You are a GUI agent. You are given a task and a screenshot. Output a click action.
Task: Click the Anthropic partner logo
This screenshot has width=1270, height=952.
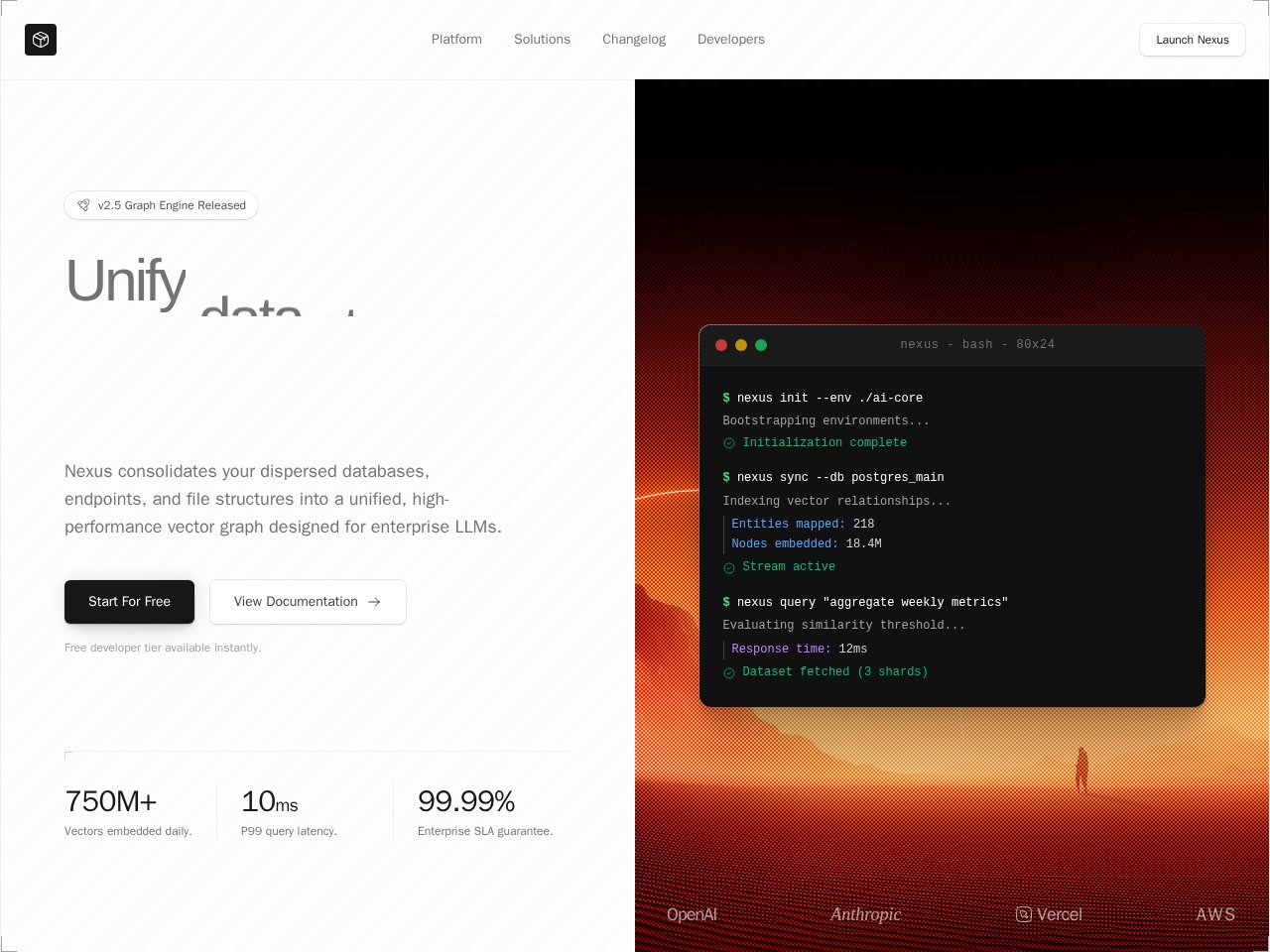865,914
